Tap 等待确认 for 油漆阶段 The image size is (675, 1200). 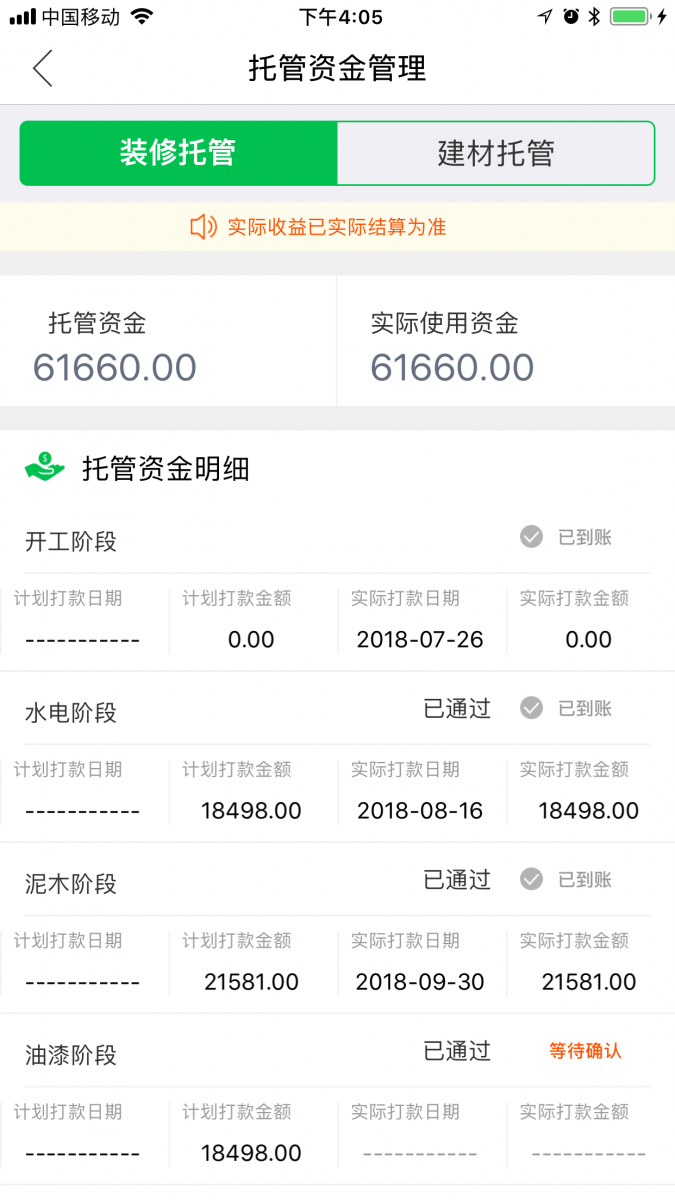pyautogui.click(x=585, y=1051)
